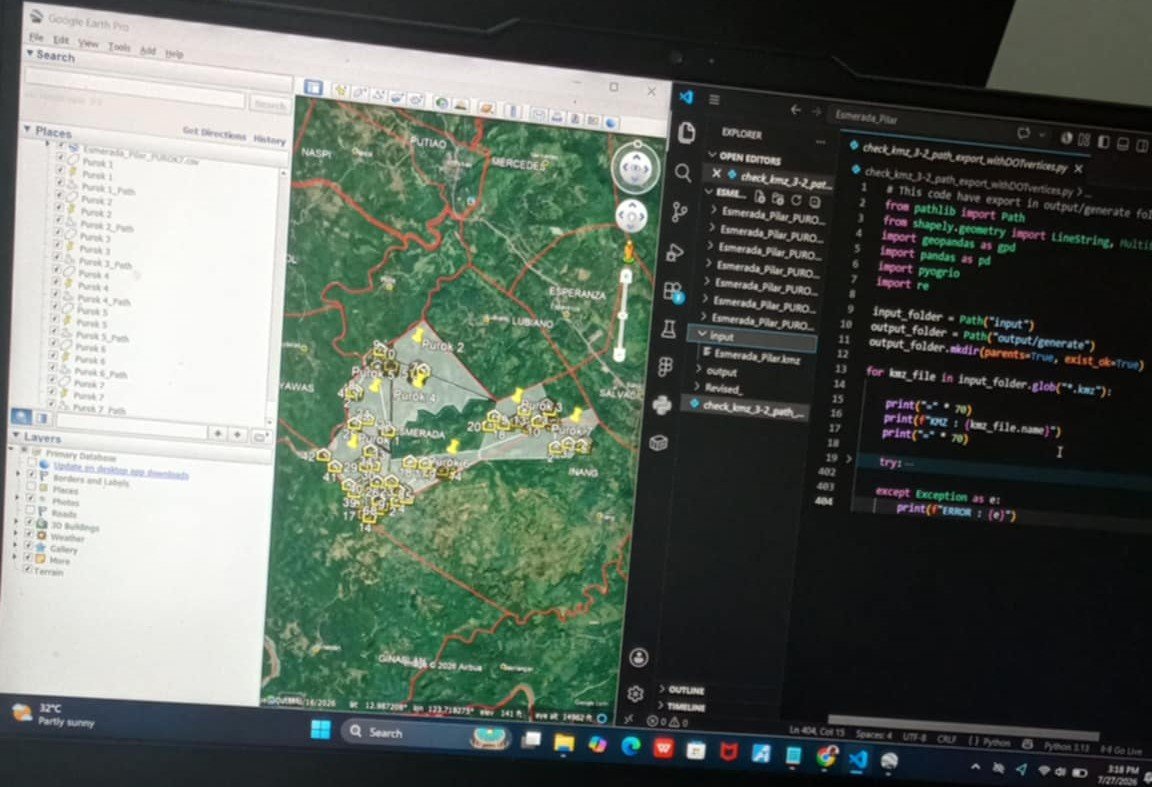Screen dimensions: 1152x787
Task: Collapse the Layers panel triangle
Action: 15,435
